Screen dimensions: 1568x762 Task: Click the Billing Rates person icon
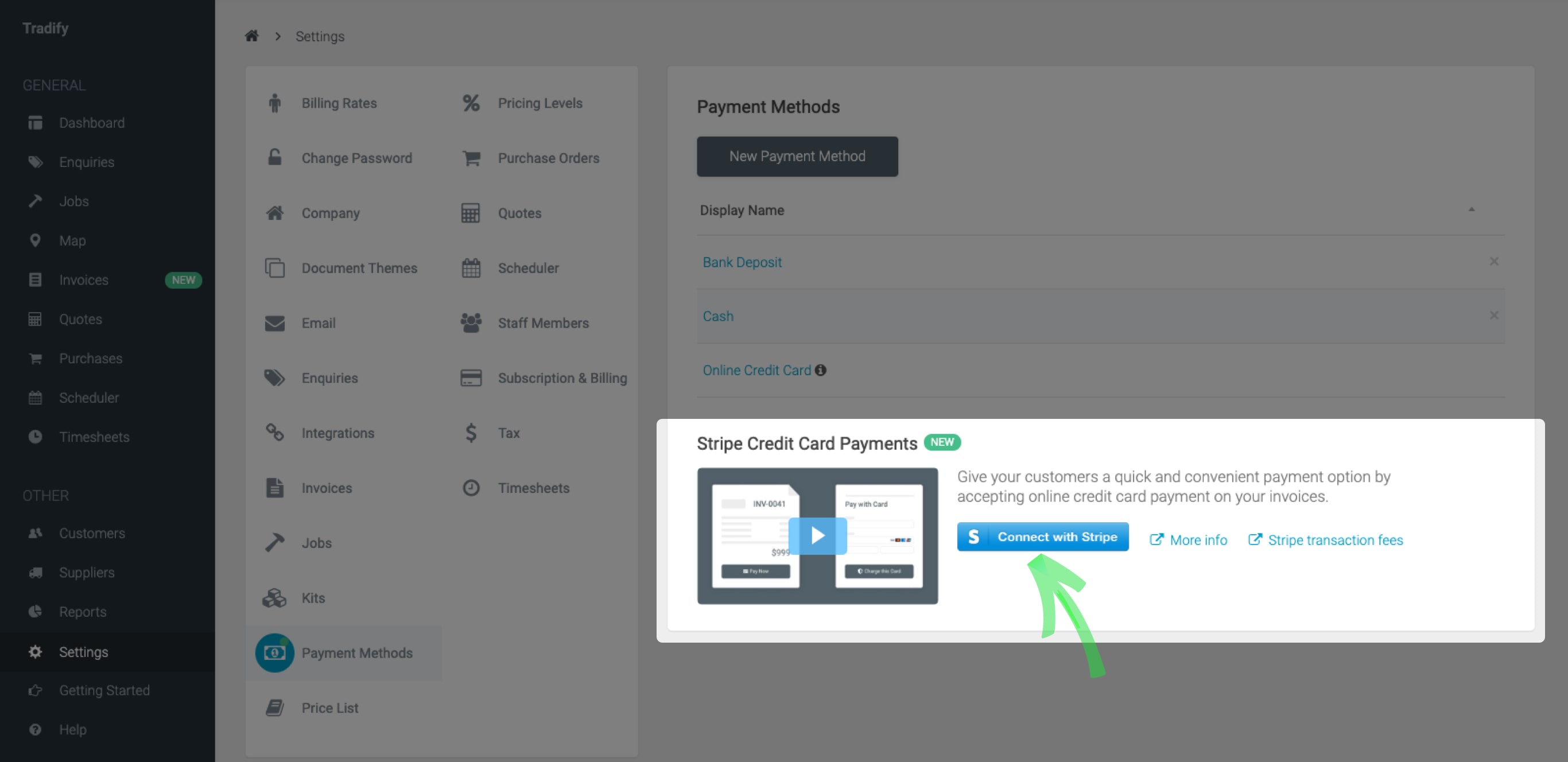click(x=274, y=103)
